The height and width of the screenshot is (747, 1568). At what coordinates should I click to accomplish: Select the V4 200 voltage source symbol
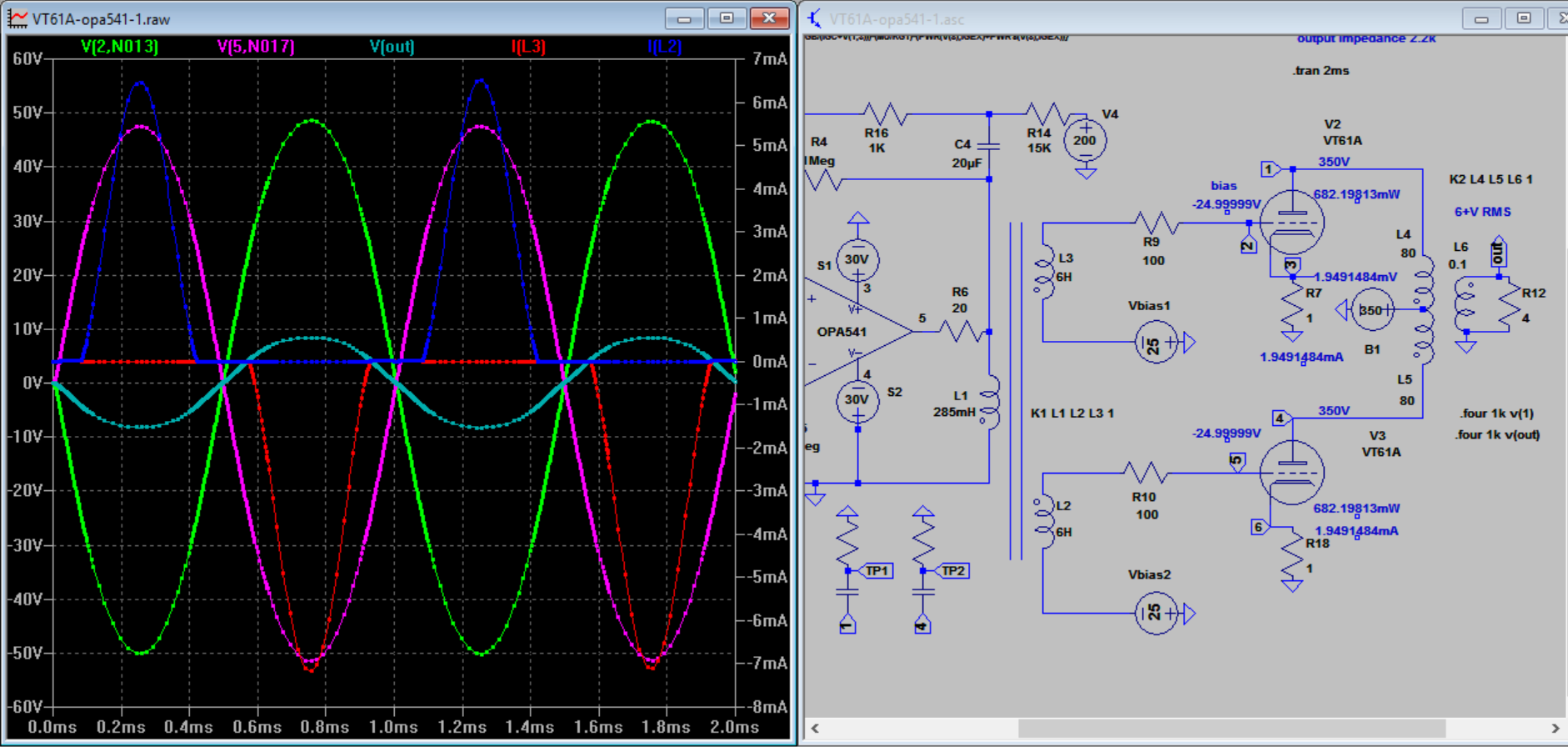tap(1085, 141)
